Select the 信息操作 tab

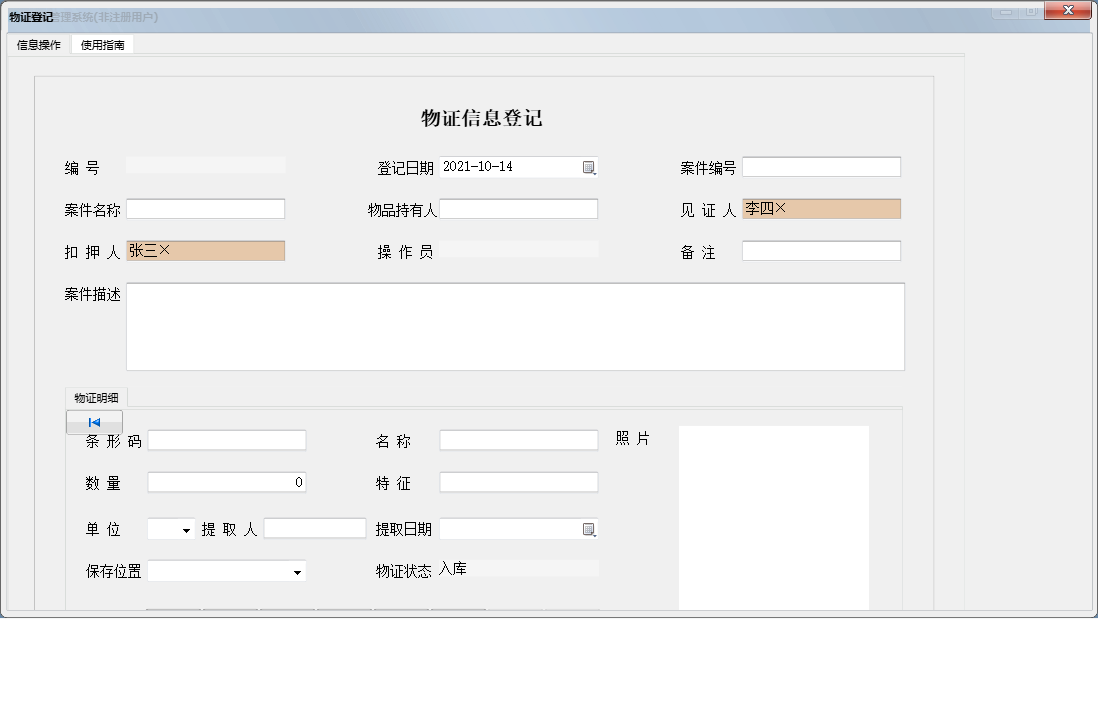click(x=36, y=44)
